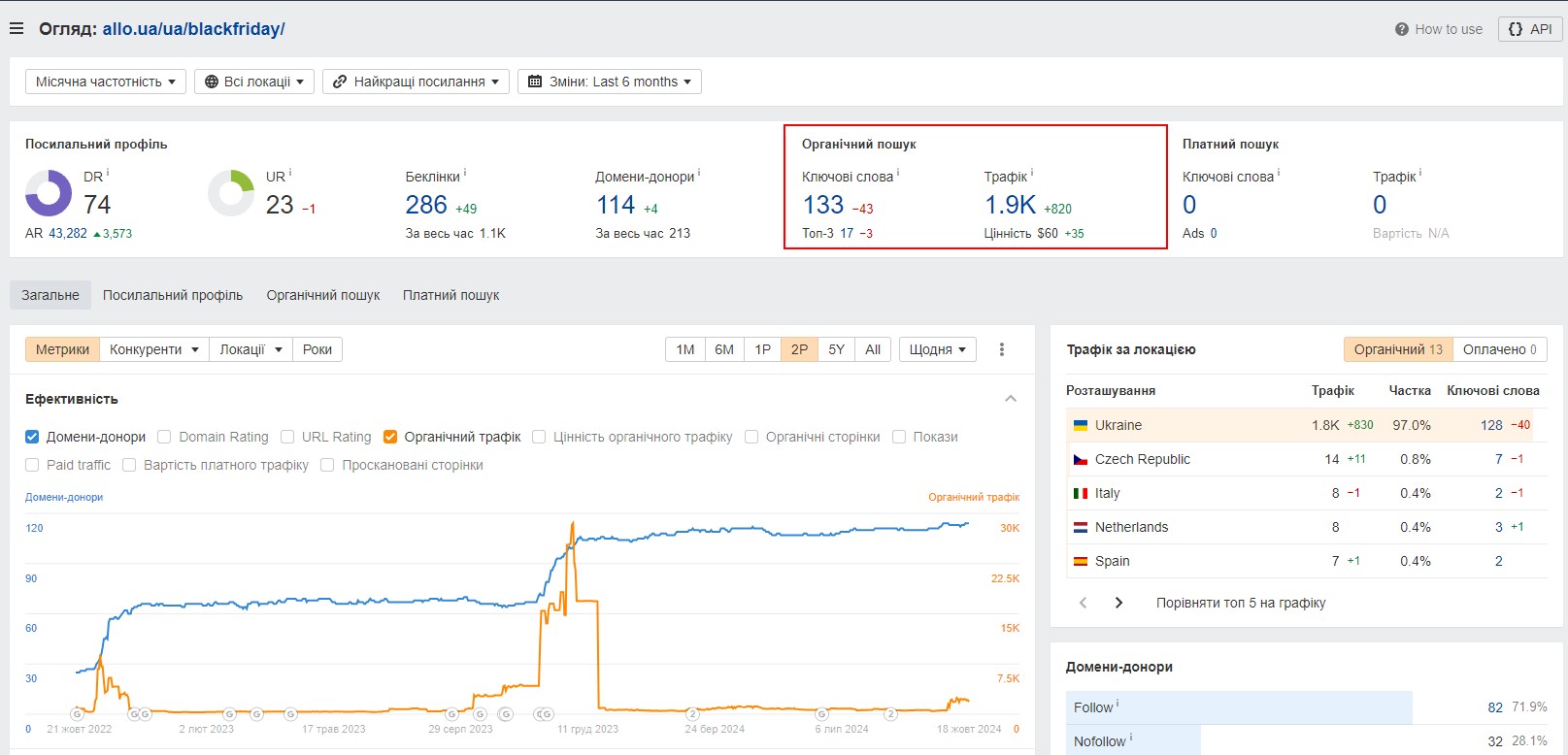1568x755 pixels.
Task: Click the link icon in Найкращі посилання
Action: click(x=340, y=82)
